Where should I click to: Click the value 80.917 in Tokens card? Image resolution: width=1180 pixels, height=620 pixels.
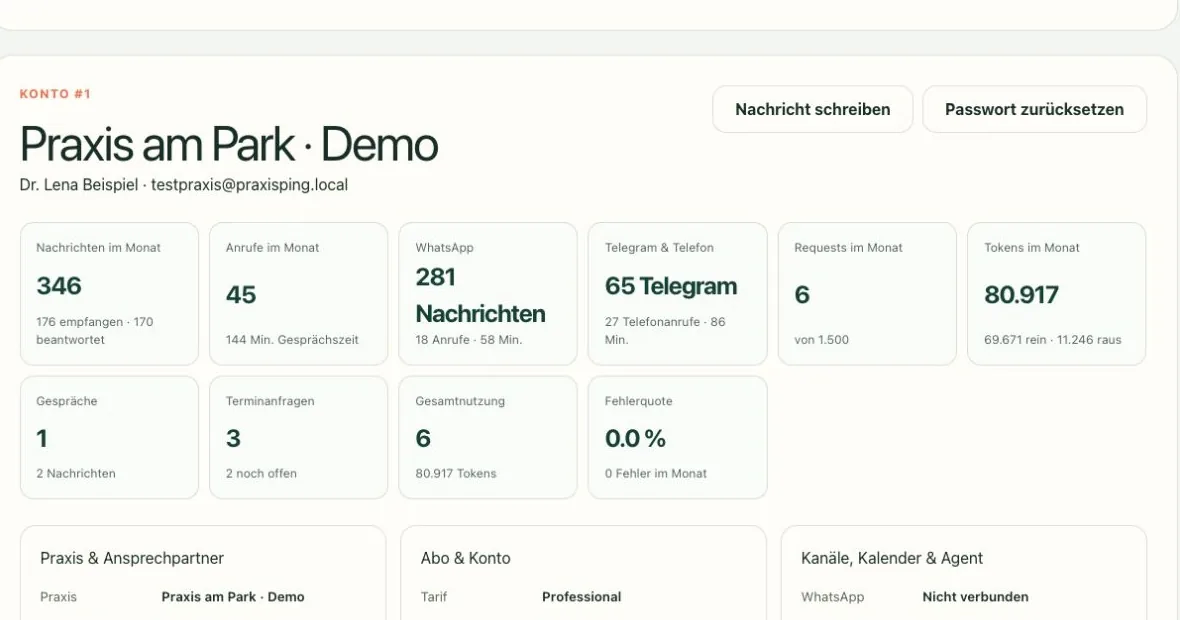(x=1021, y=294)
